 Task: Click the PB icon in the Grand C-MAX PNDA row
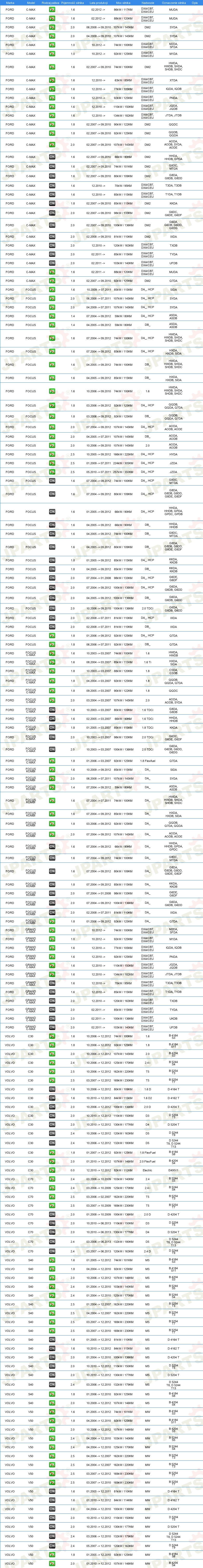pos(52,956)
